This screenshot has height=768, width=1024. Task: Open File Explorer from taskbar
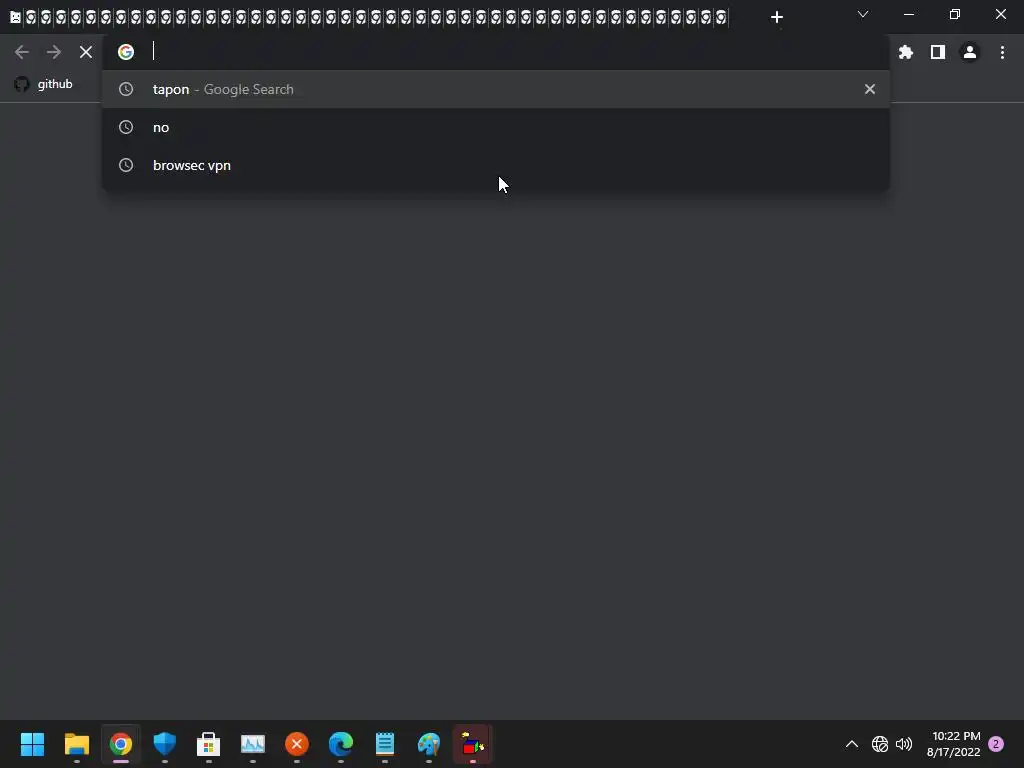(76, 744)
